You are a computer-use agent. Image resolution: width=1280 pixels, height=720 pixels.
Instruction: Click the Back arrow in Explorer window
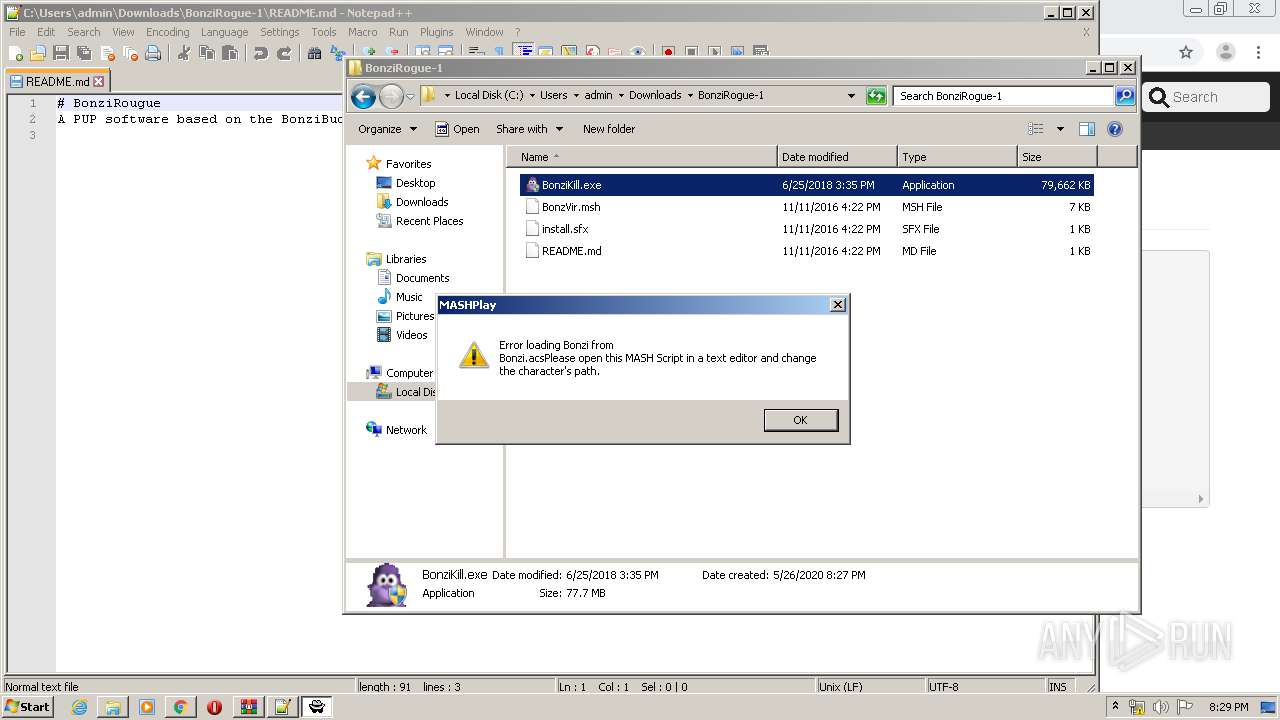[364, 96]
